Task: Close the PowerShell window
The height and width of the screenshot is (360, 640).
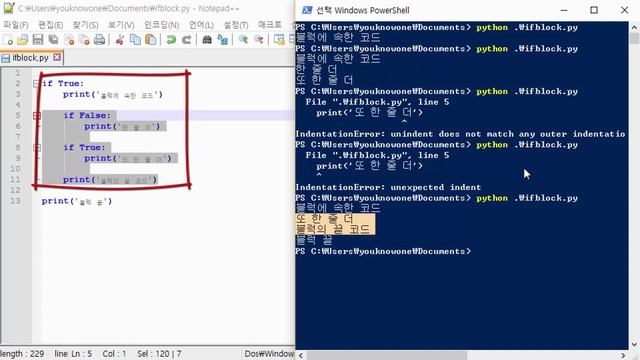Action: tap(624, 10)
